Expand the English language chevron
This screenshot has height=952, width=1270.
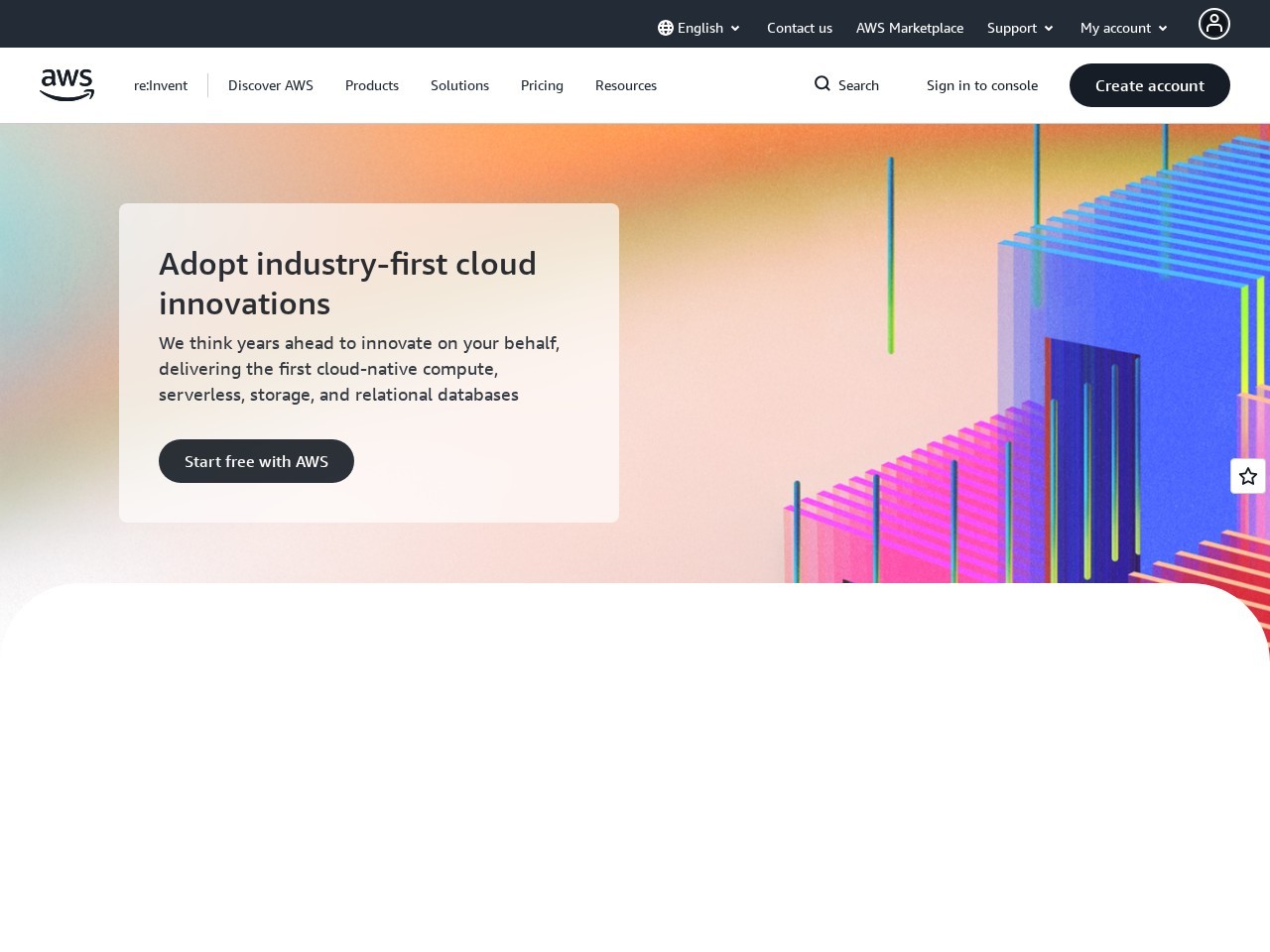pos(735,29)
